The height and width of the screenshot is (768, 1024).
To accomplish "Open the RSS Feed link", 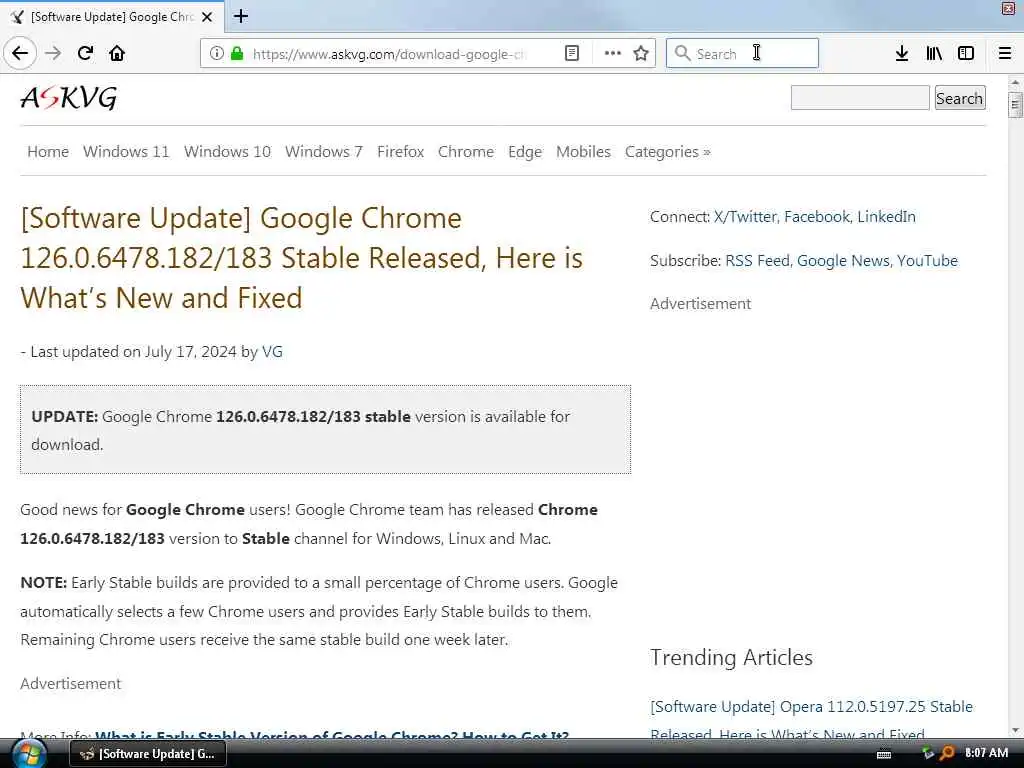I will tap(758, 261).
